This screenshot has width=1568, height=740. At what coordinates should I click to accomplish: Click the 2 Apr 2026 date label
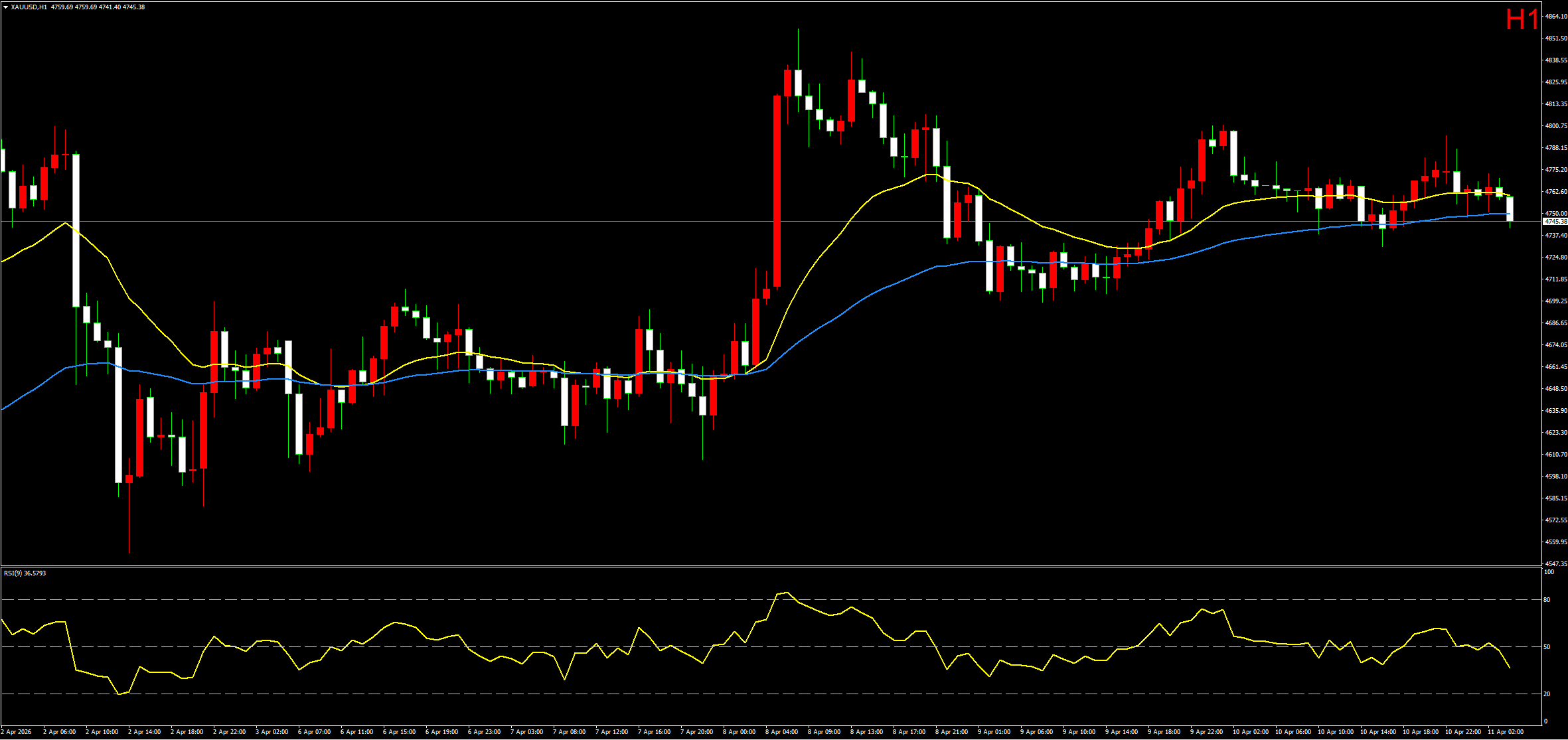pyautogui.click(x=16, y=732)
